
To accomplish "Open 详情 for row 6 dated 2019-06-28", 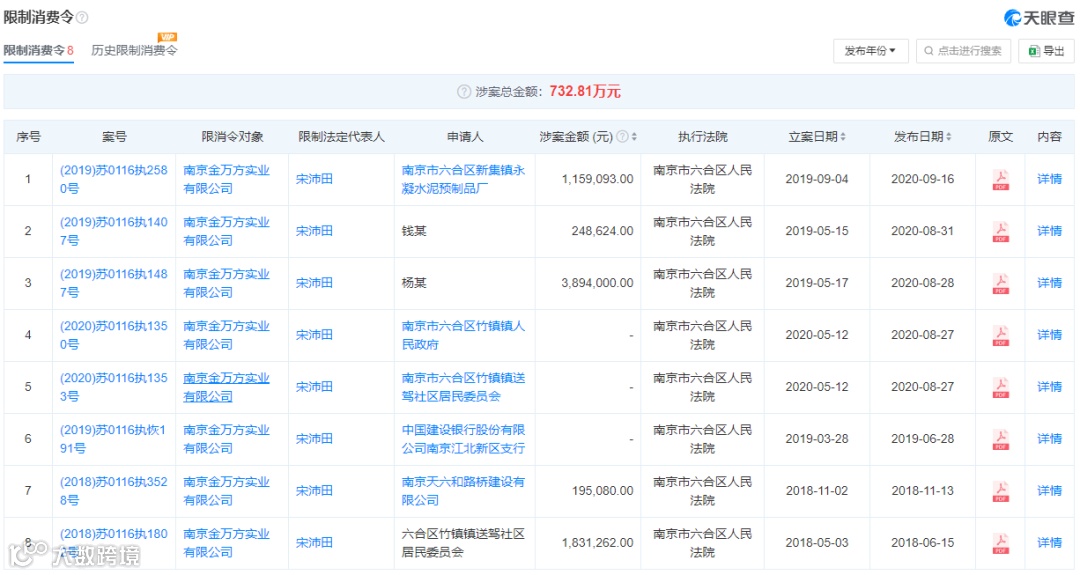I will 1050,439.
